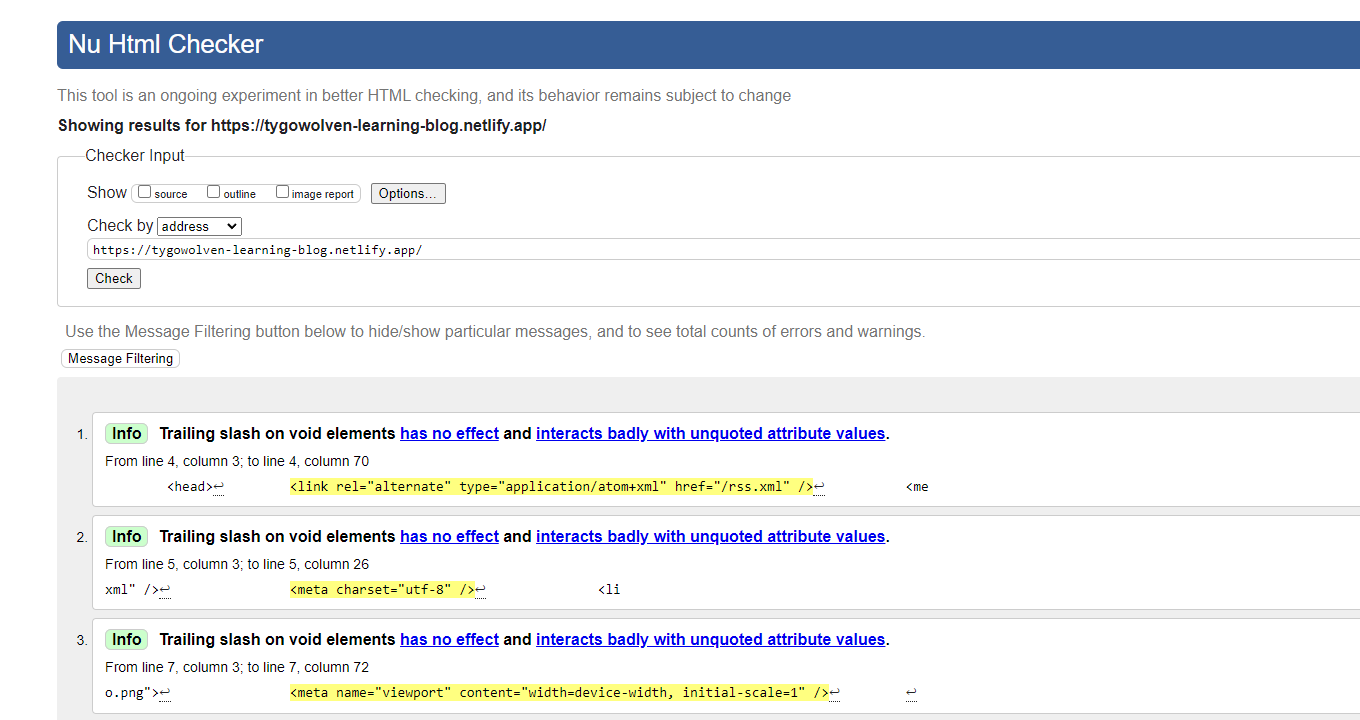The width and height of the screenshot is (1360, 720).
Task: Open 'interacts badly with unquoted attribute values' link in message 3
Action: point(710,639)
